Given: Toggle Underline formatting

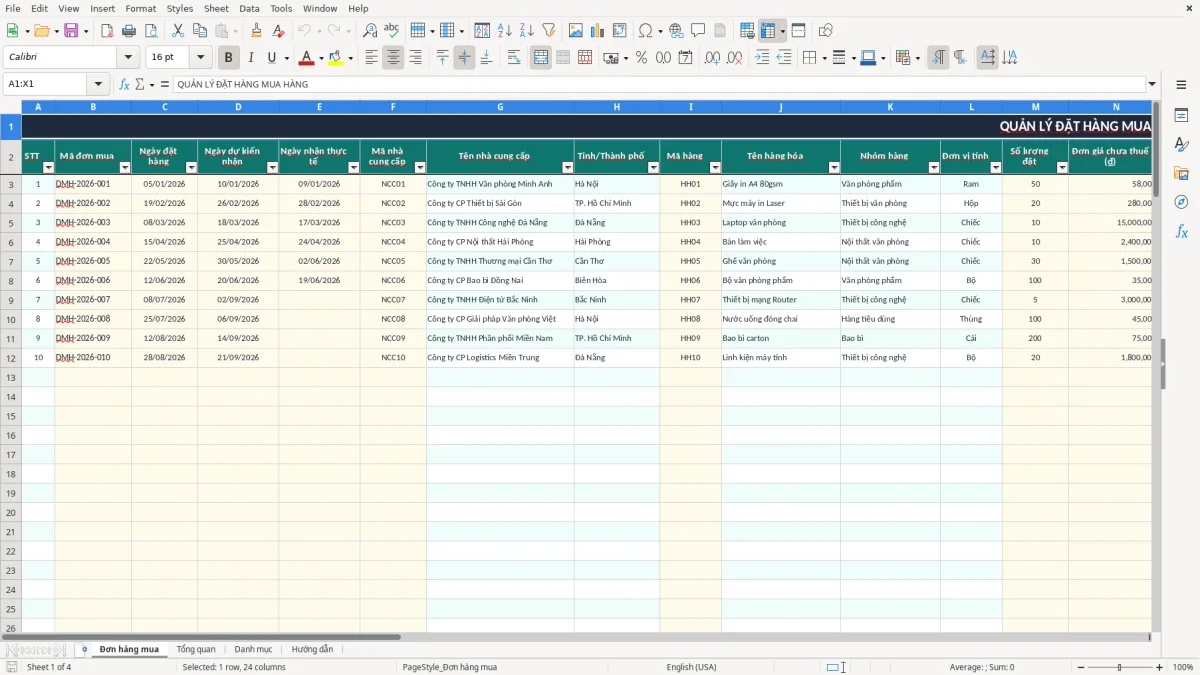Looking at the screenshot, I should tap(272, 58).
